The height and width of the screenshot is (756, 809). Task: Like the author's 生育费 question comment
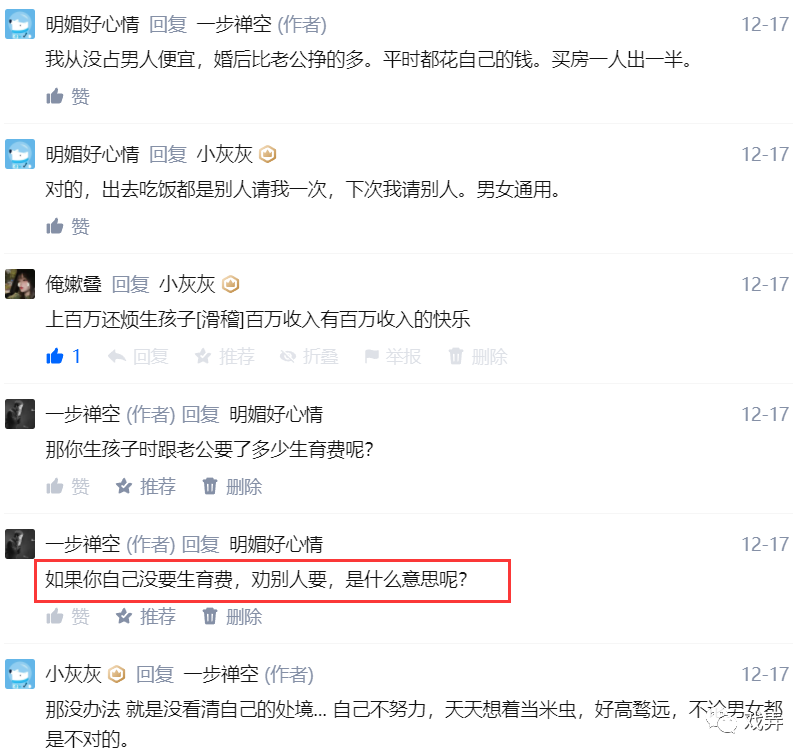(x=68, y=487)
